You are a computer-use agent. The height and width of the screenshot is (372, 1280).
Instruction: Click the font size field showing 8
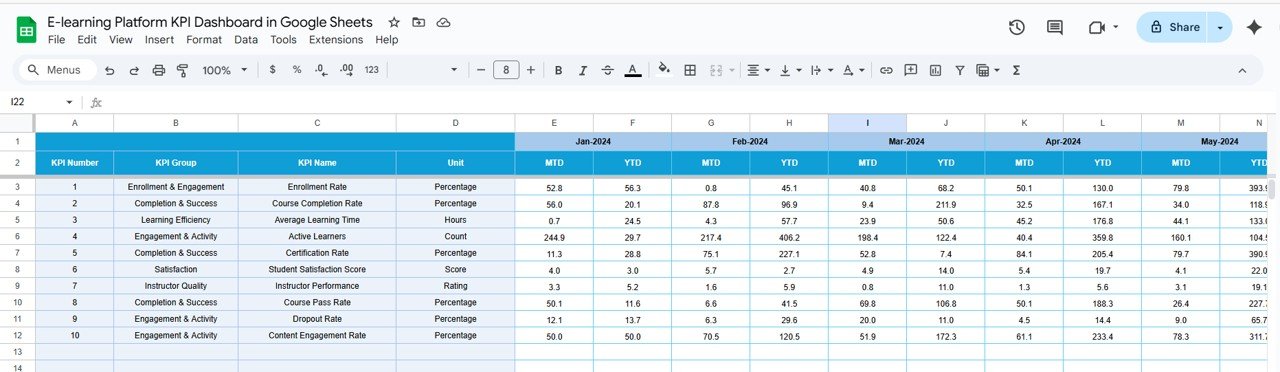506,70
